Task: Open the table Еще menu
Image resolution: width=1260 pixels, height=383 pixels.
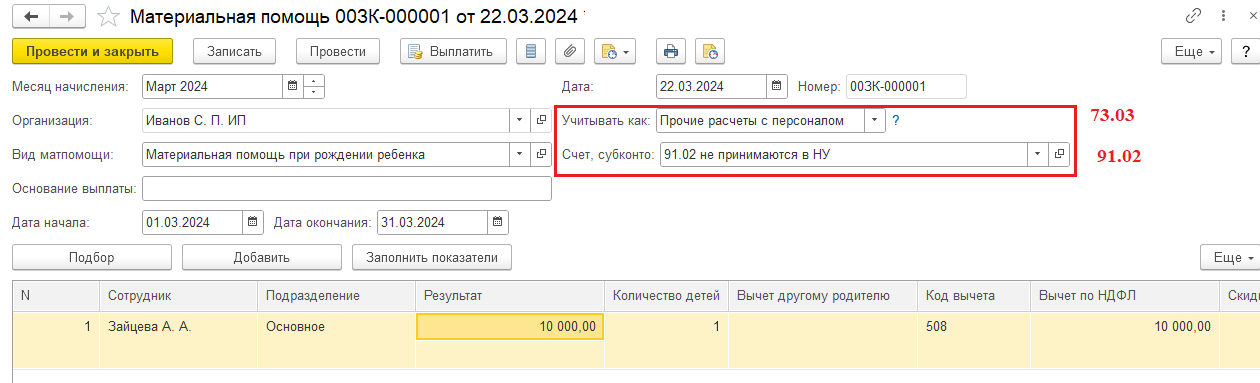Action: [x=1230, y=257]
